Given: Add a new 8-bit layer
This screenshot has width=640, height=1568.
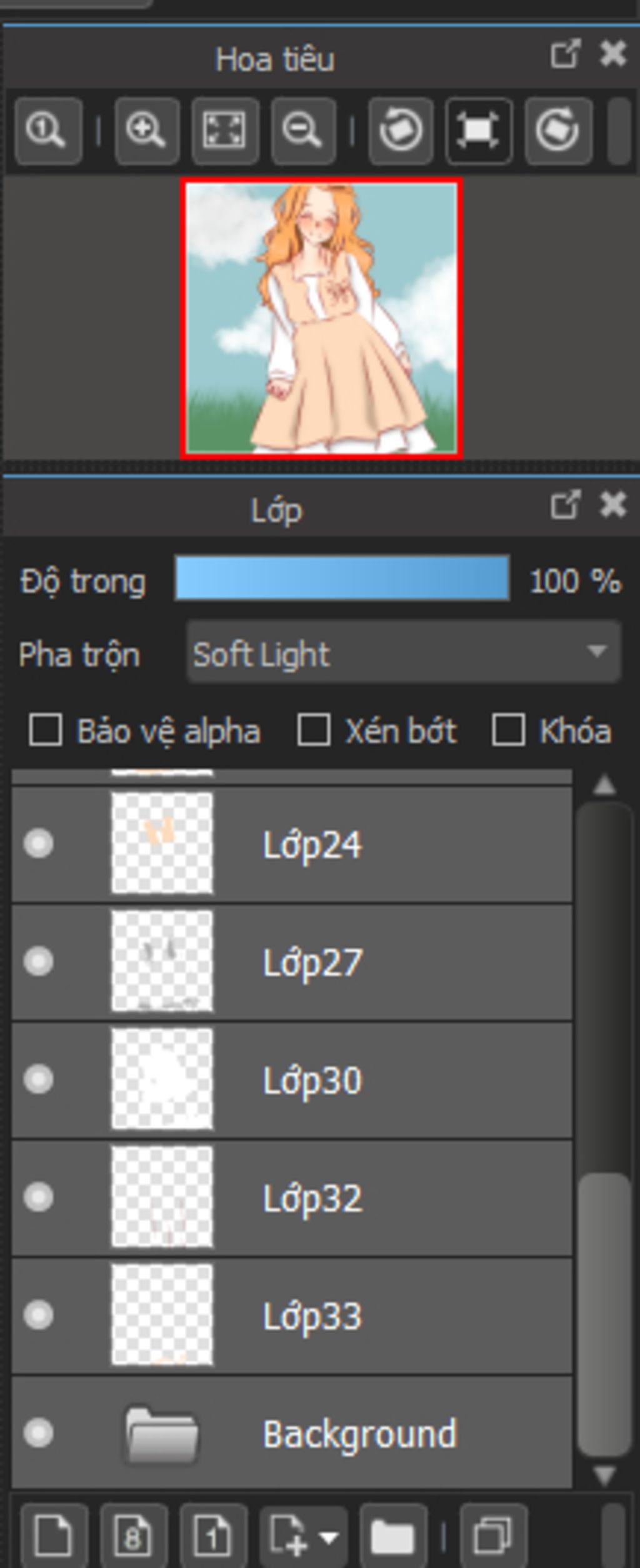Looking at the screenshot, I should [133, 1536].
